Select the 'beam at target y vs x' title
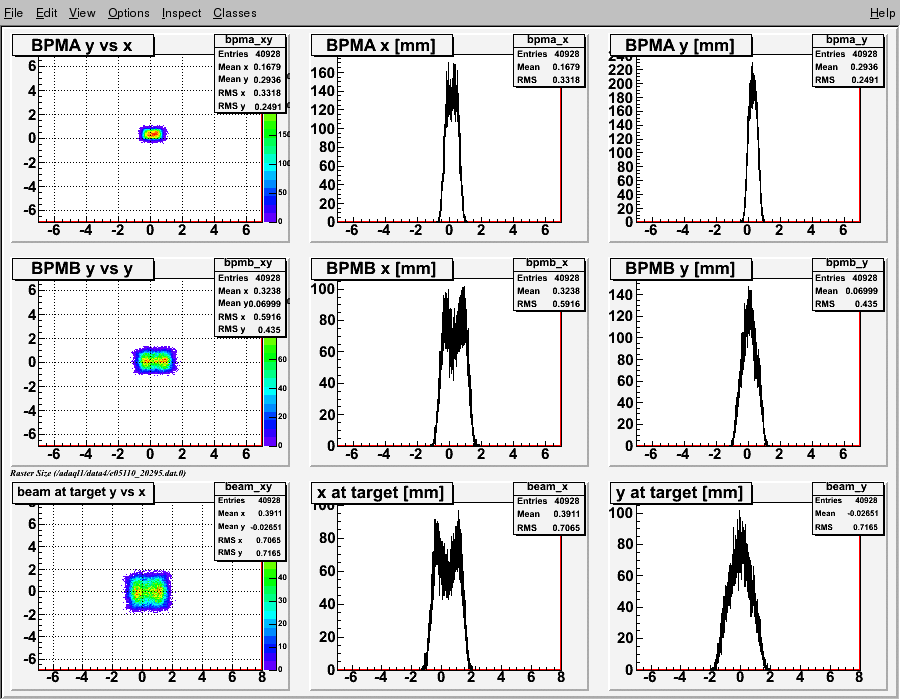900x700 pixels. click(x=83, y=492)
